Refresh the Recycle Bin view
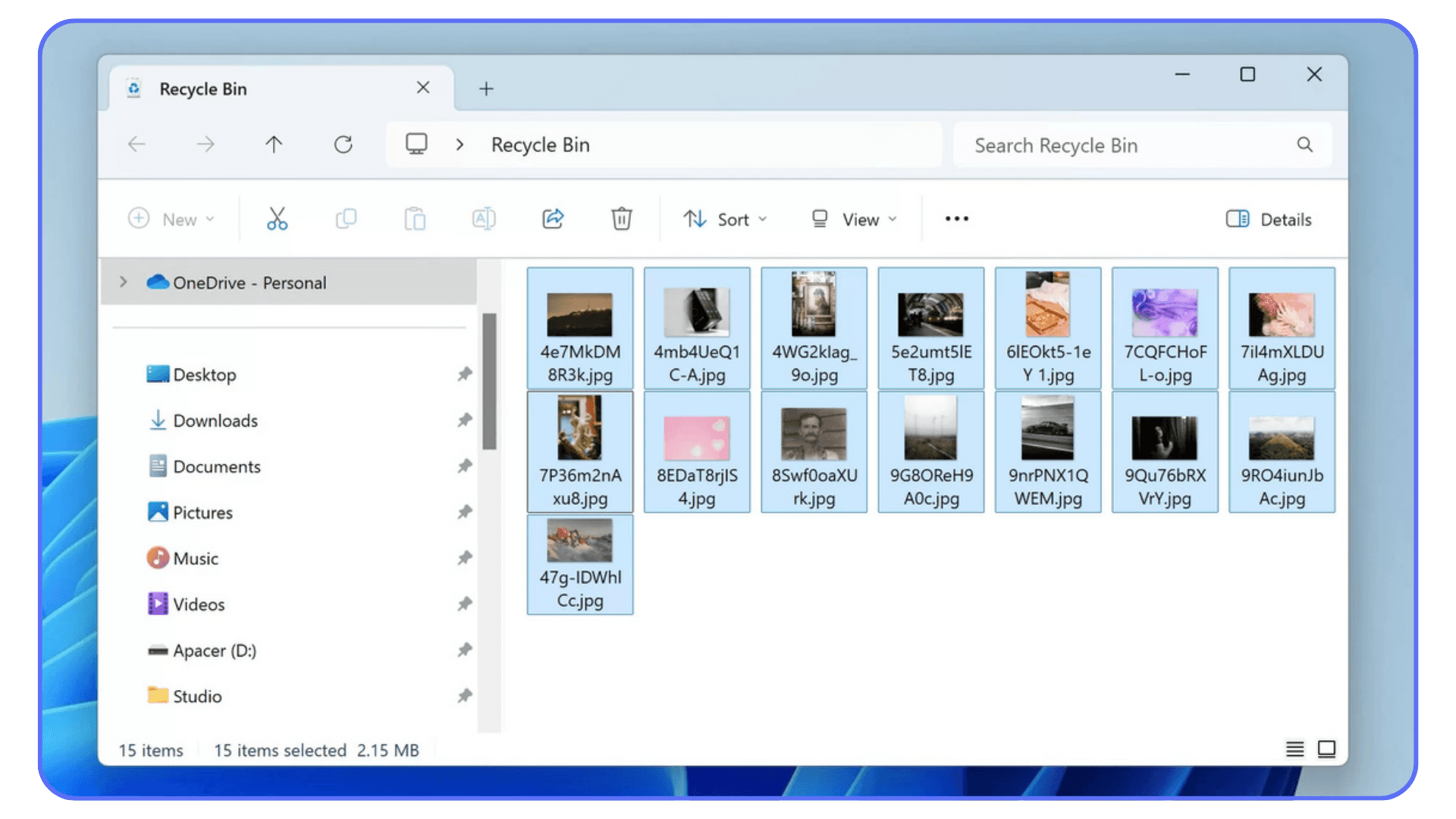 343,144
